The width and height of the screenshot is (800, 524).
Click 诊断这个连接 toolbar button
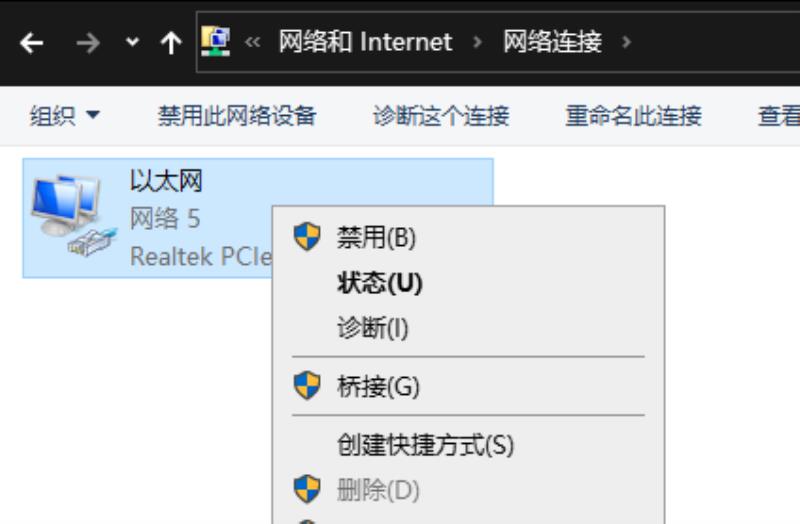point(441,116)
